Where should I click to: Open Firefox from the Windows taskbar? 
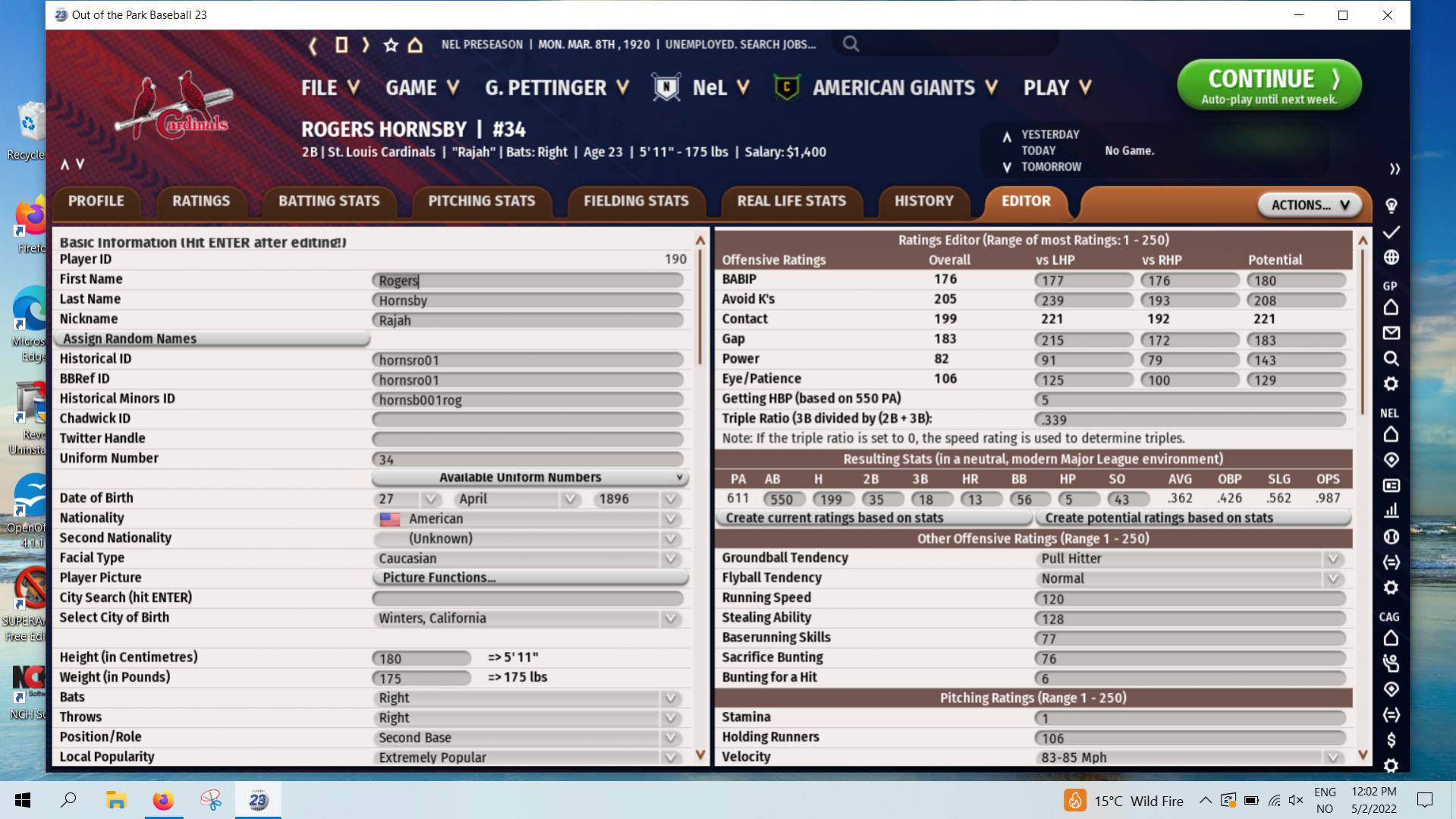click(163, 800)
